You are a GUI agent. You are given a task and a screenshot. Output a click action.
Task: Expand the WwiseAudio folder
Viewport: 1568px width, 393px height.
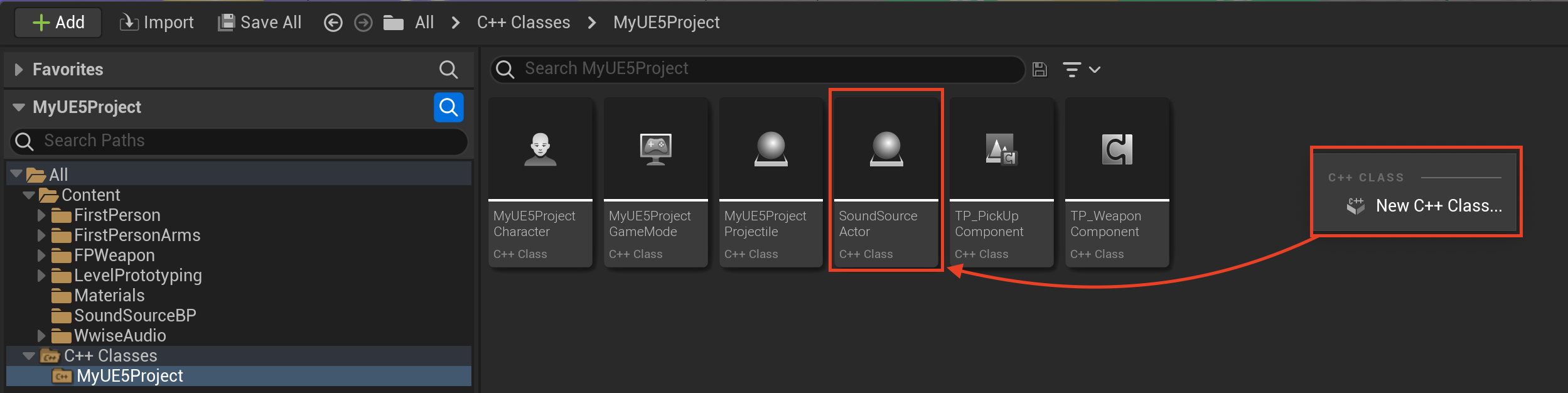(x=41, y=336)
